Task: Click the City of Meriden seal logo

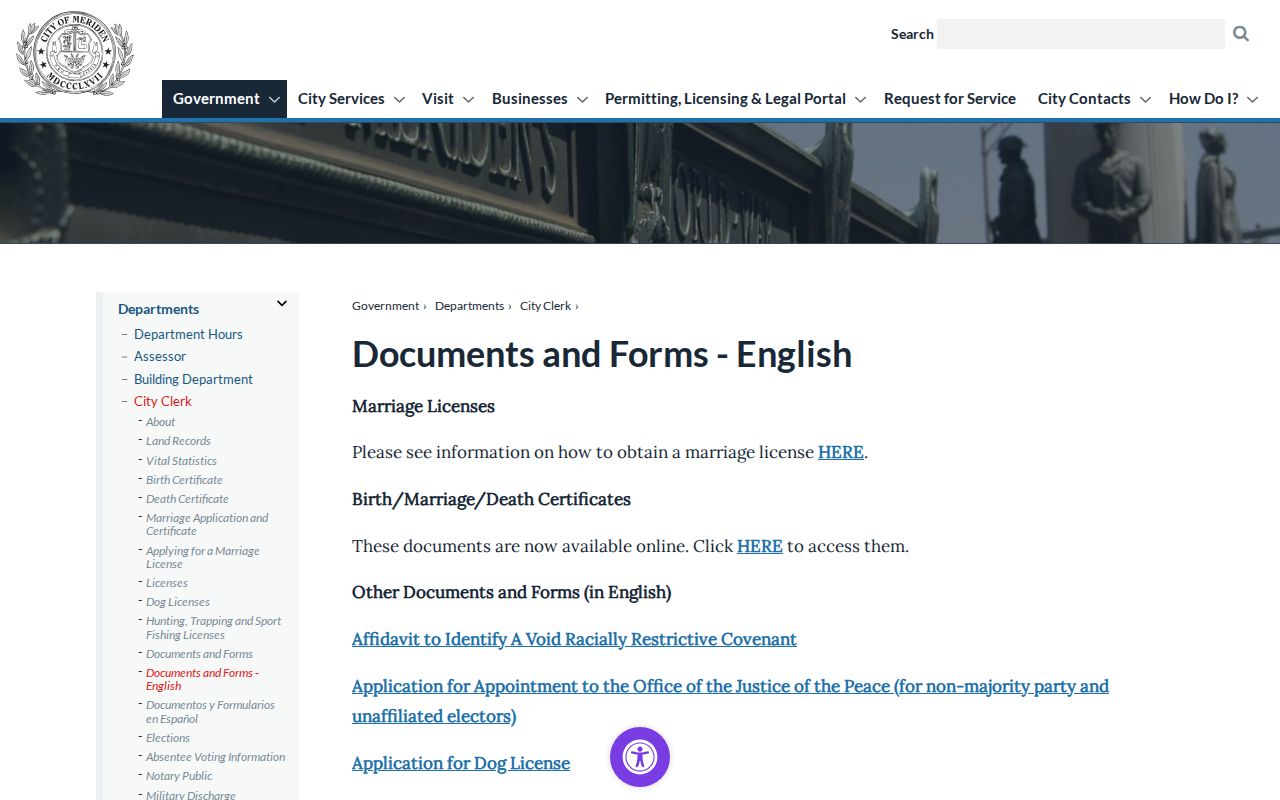Action: coord(75,53)
